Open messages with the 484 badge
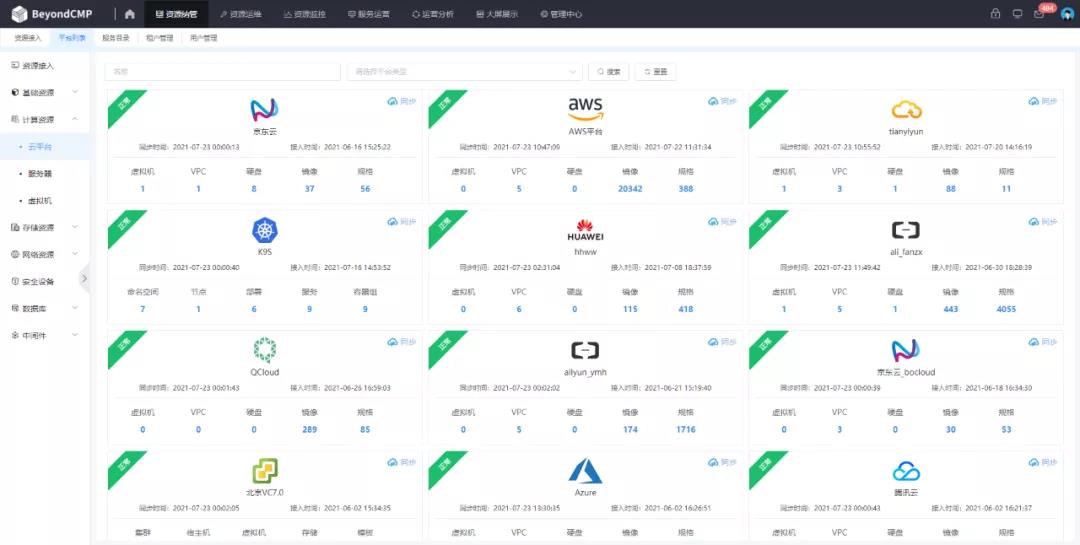Image resolution: width=1080 pixels, height=545 pixels. [1039, 14]
